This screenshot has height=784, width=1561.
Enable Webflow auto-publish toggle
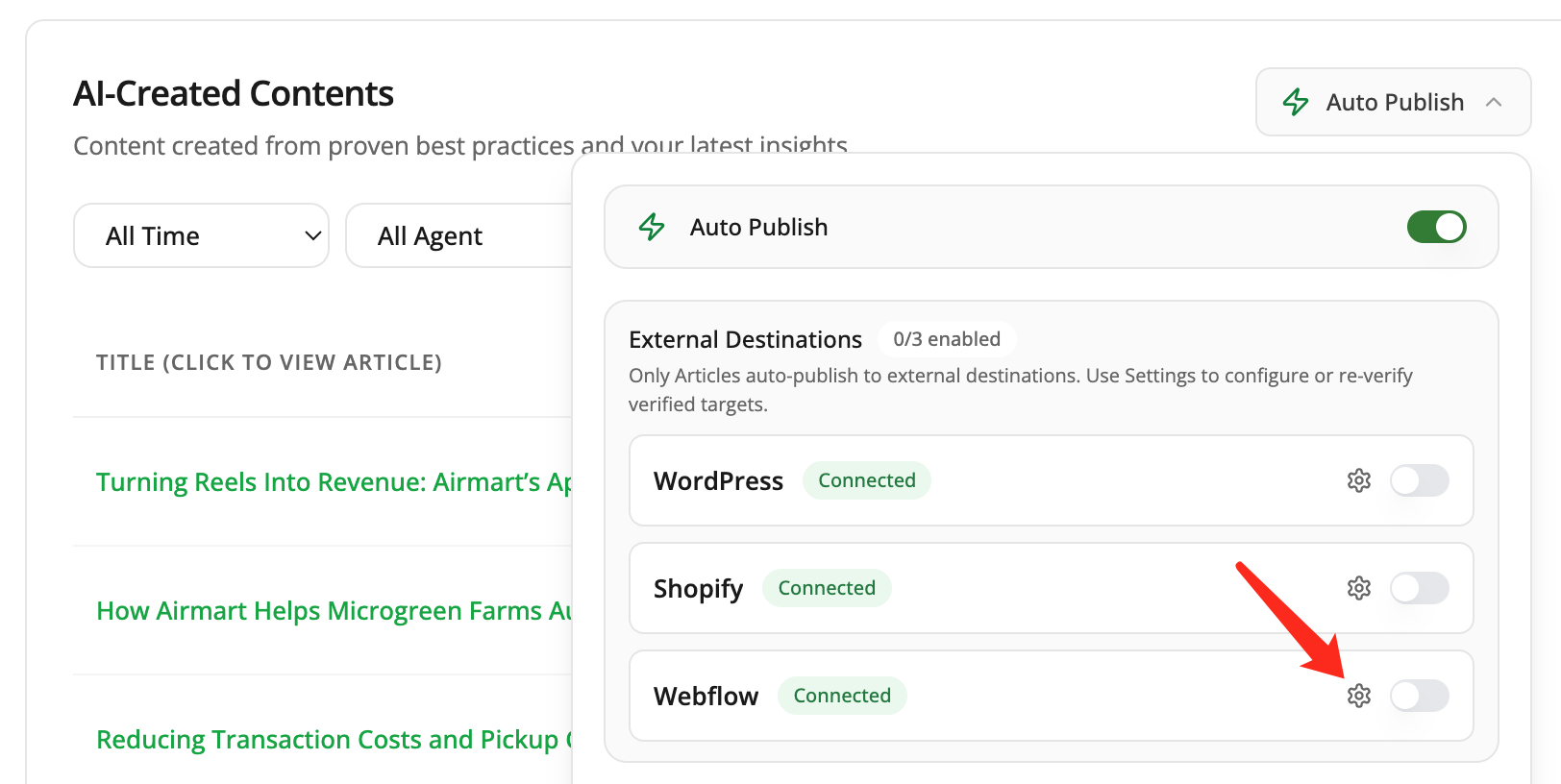[1420, 696]
